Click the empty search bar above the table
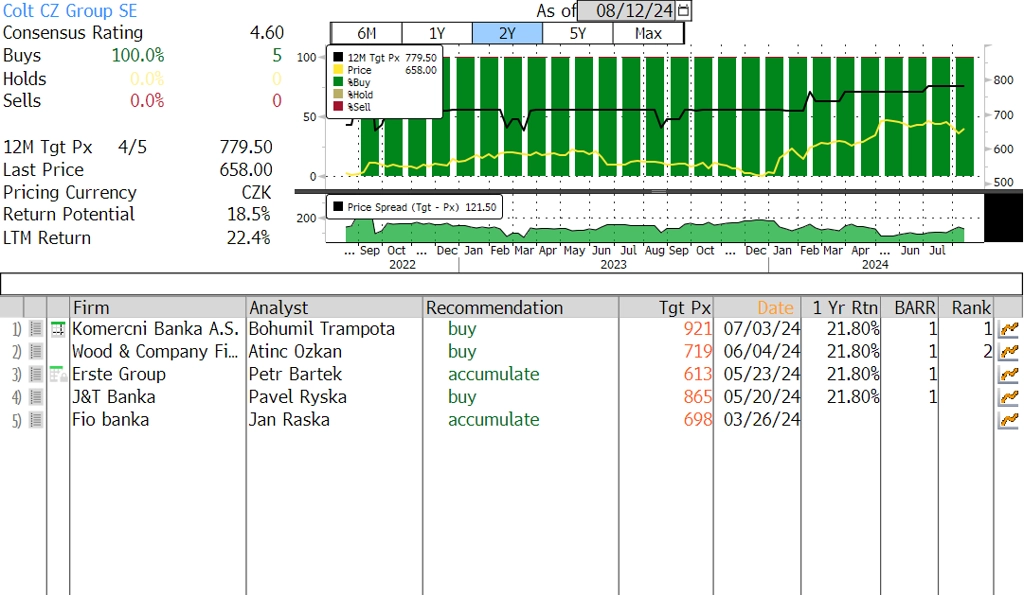 click(511, 284)
